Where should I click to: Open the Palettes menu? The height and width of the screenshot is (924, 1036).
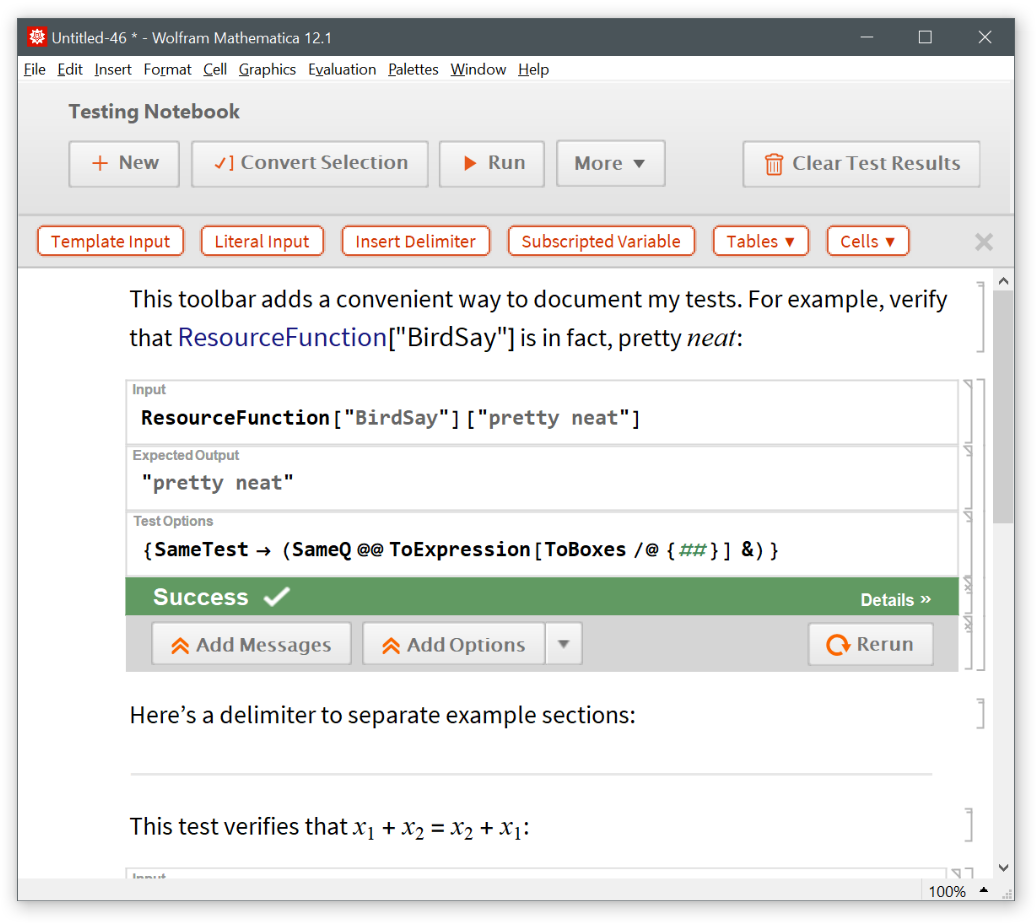pos(413,70)
